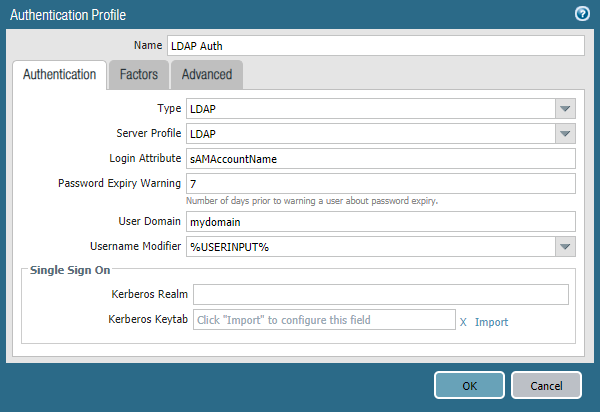Click into the User Domain field

(380, 221)
